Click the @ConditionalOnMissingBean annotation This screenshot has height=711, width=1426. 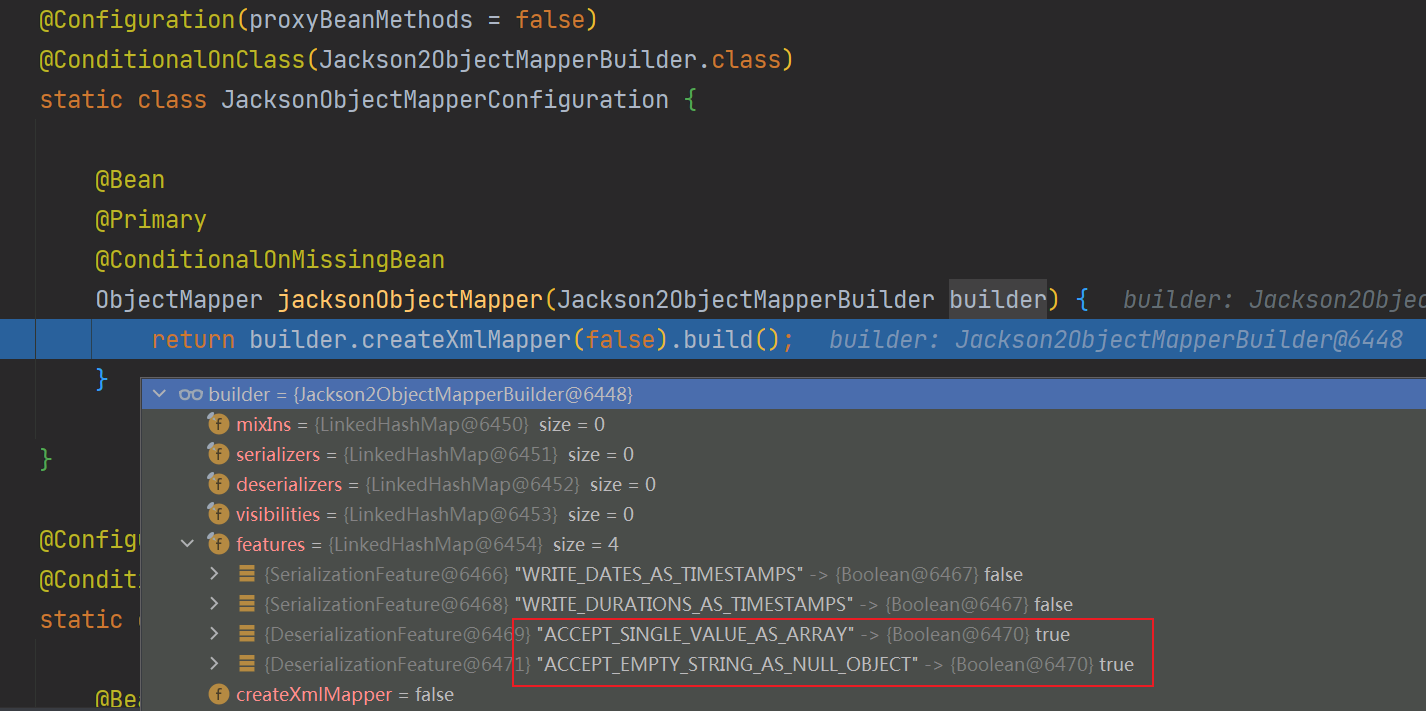click(x=270, y=260)
